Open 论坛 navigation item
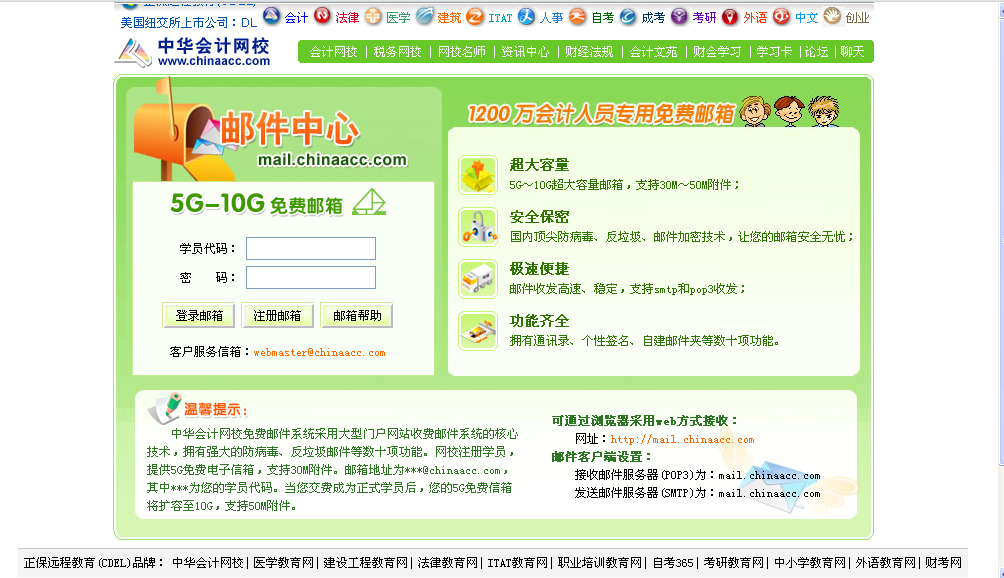1004x578 pixels. [x=816, y=52]
